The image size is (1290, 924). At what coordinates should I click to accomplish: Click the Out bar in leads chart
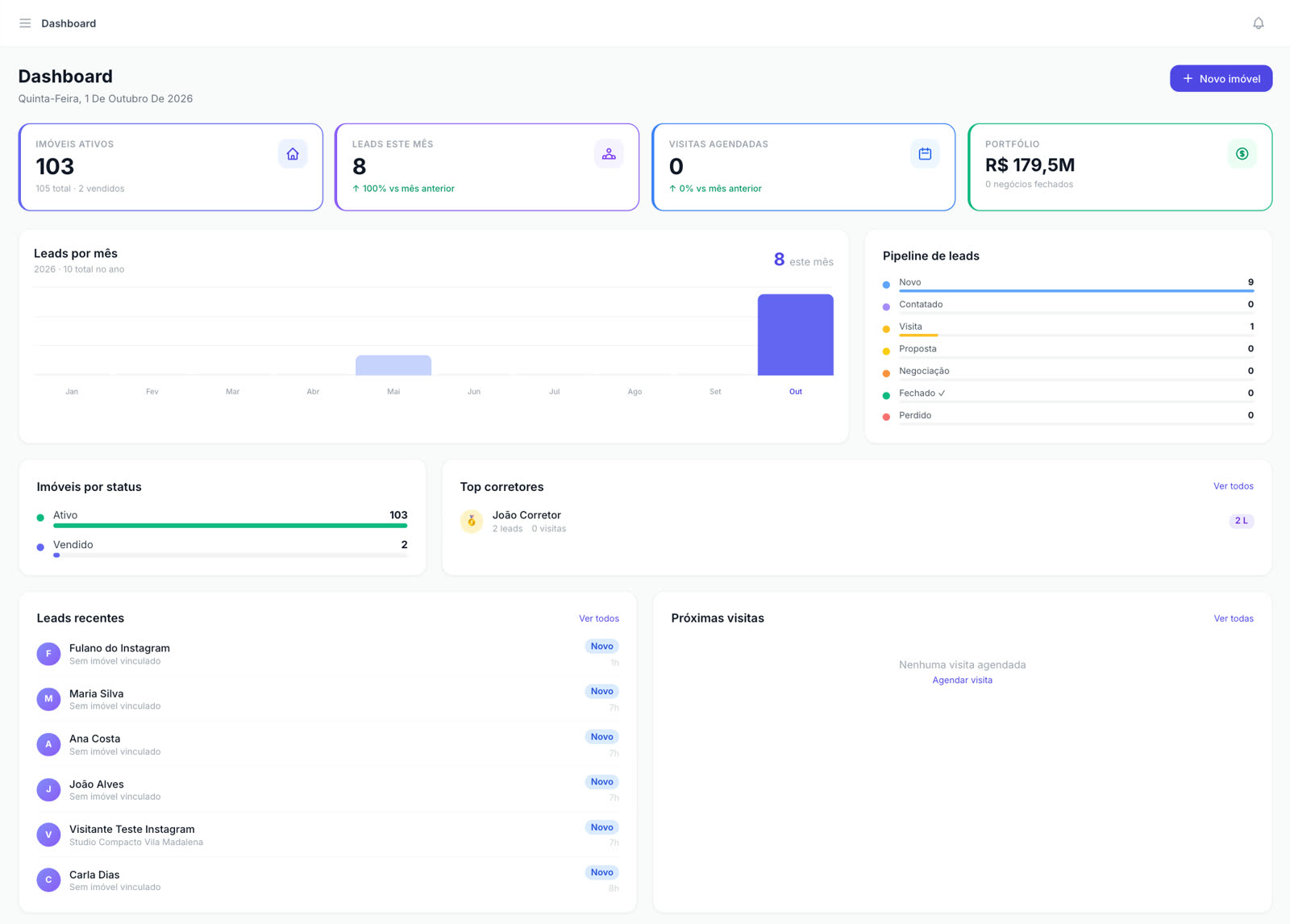(795, 335)
